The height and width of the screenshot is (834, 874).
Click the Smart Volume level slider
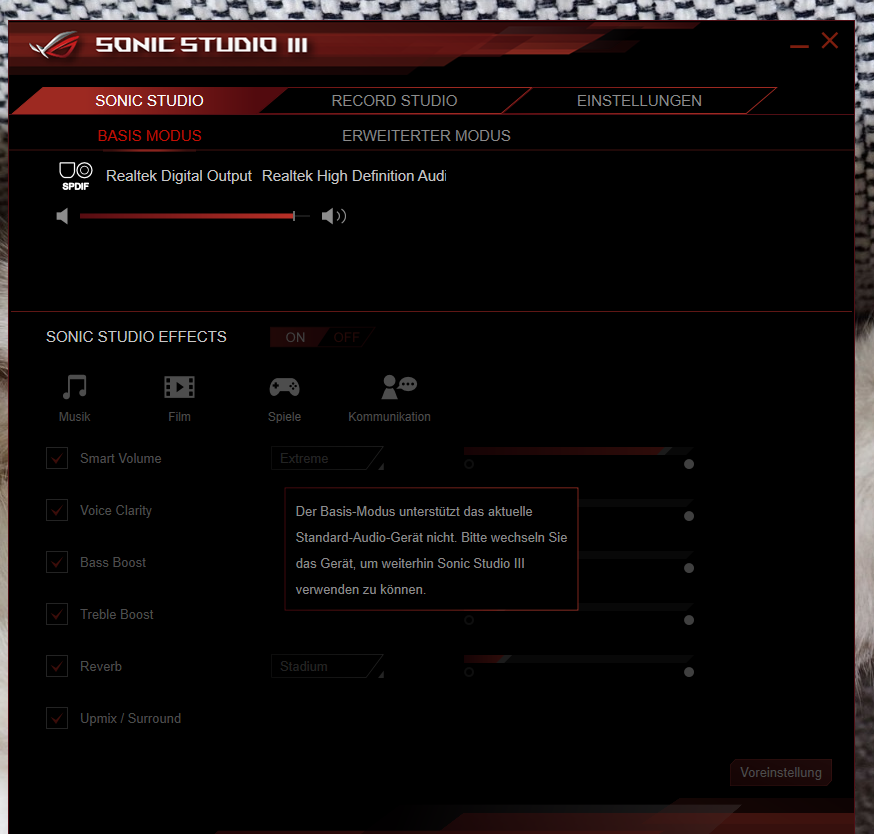click(579, 451)
